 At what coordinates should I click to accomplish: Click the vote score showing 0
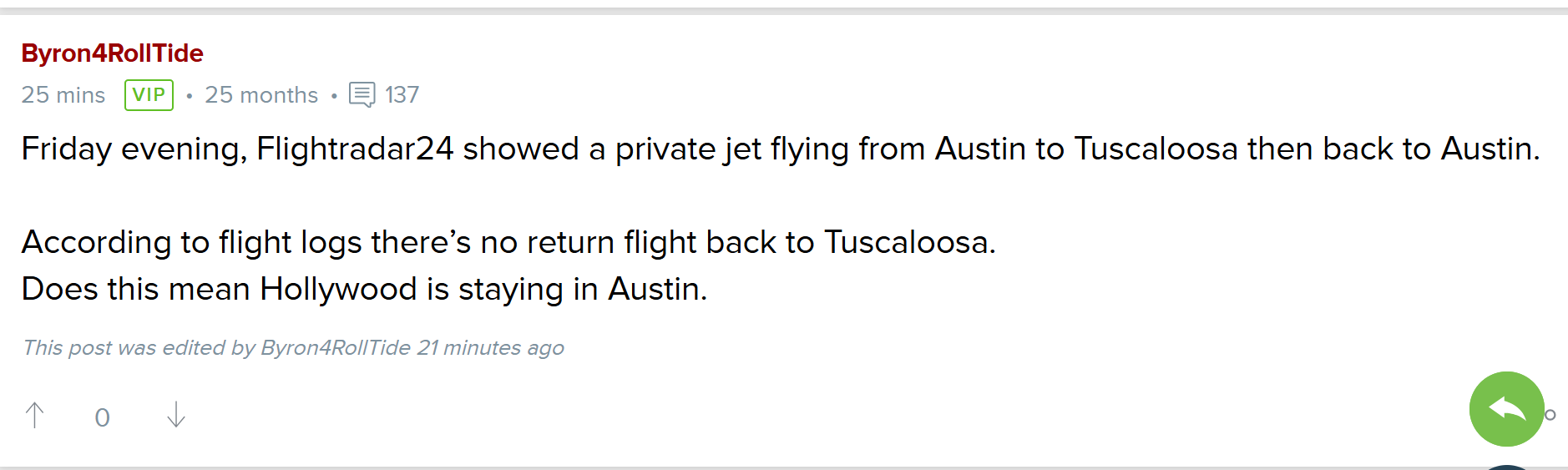(x=102, y=417)
